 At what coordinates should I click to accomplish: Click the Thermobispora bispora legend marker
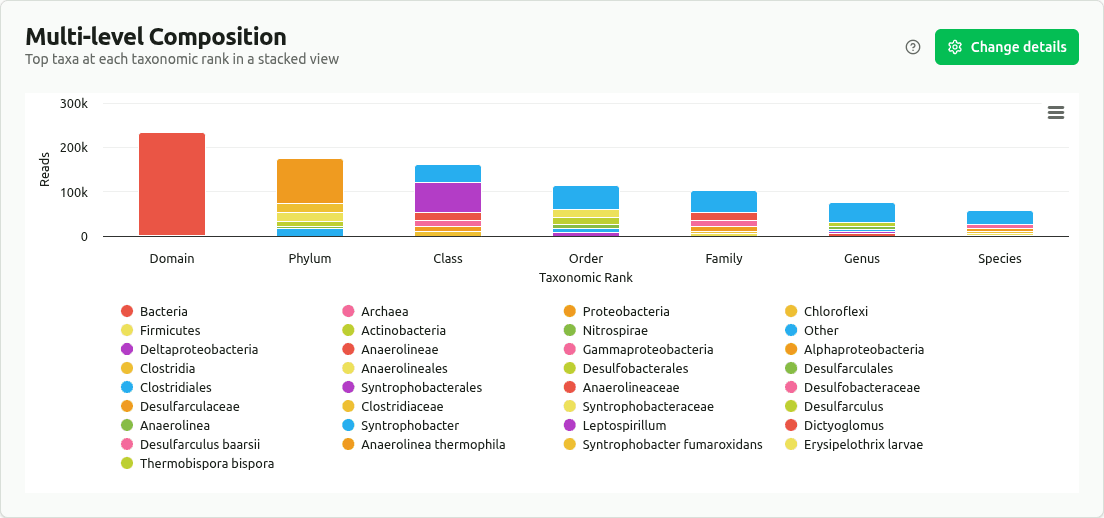point(127,464)
